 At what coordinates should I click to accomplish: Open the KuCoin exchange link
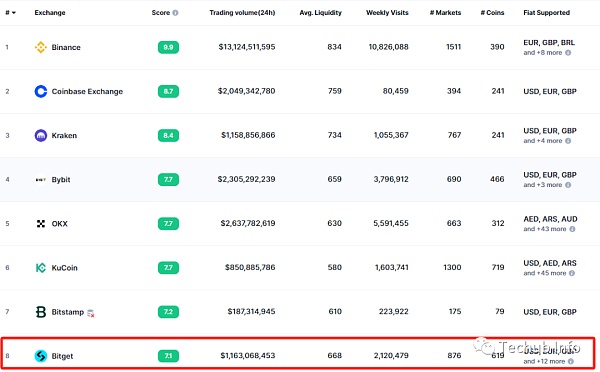64,268
